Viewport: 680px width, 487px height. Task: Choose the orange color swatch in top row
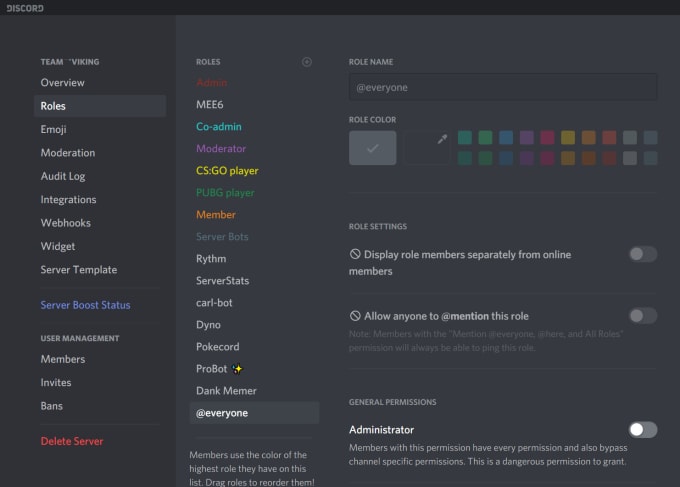(588, 138)
